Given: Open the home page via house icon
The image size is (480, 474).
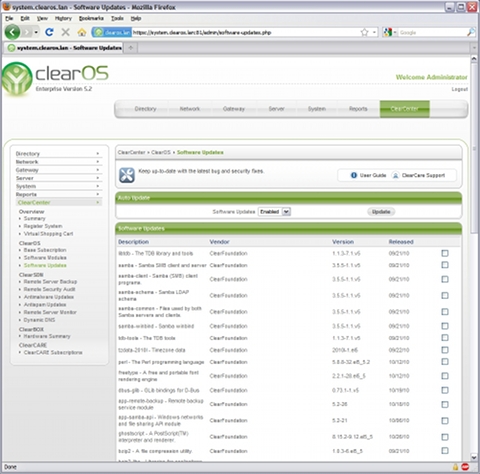Looking at the screenshot, I should [82, 32].
